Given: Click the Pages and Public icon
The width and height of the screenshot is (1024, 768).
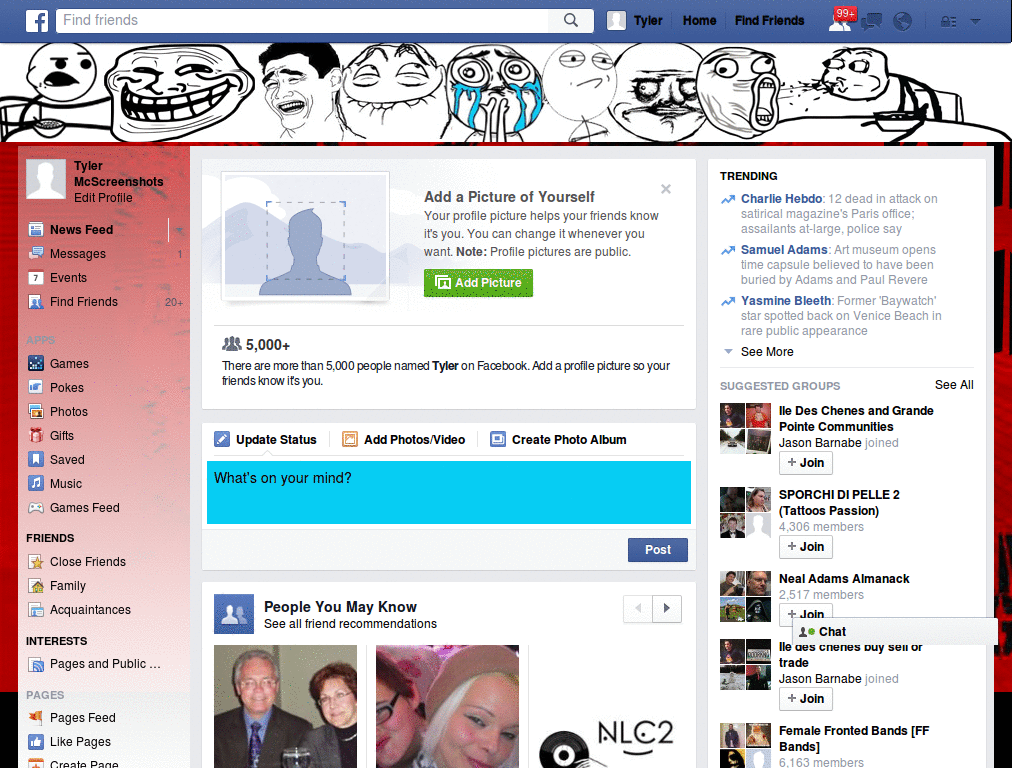Looking at the screenshot, I should [36, 664].
